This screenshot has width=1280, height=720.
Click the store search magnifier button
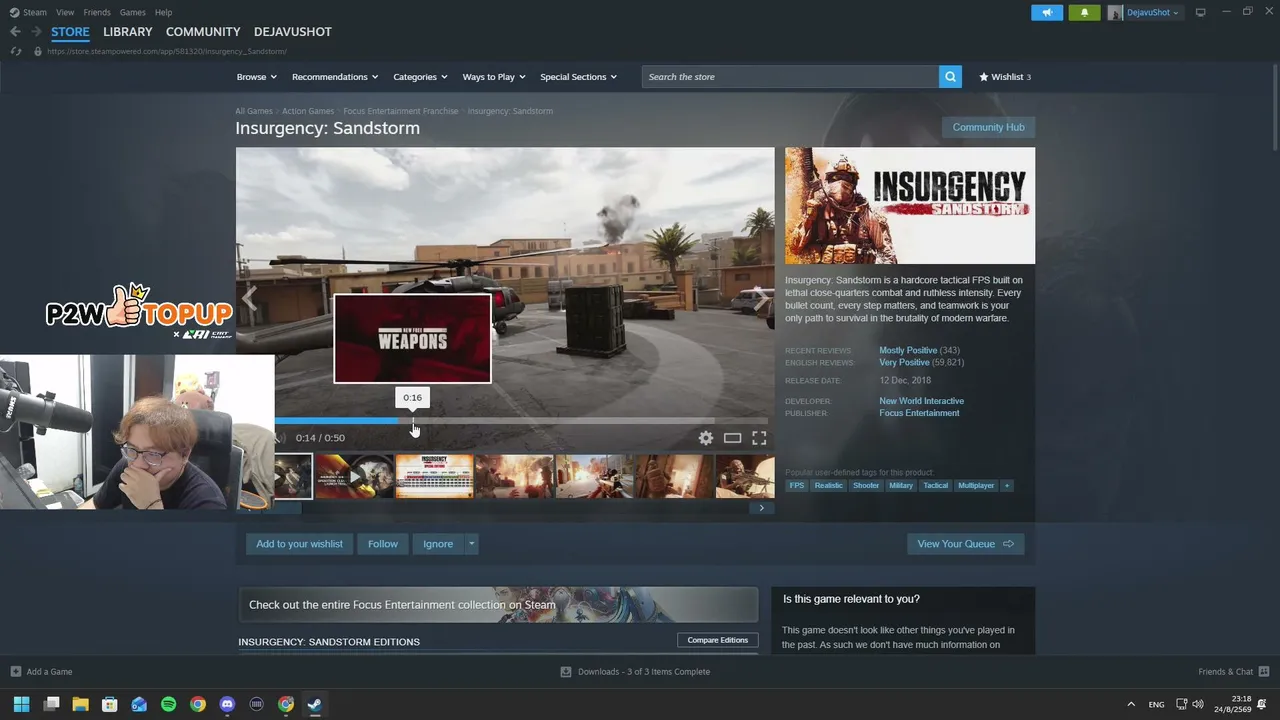pyautogui.click(x=950, y=77)
